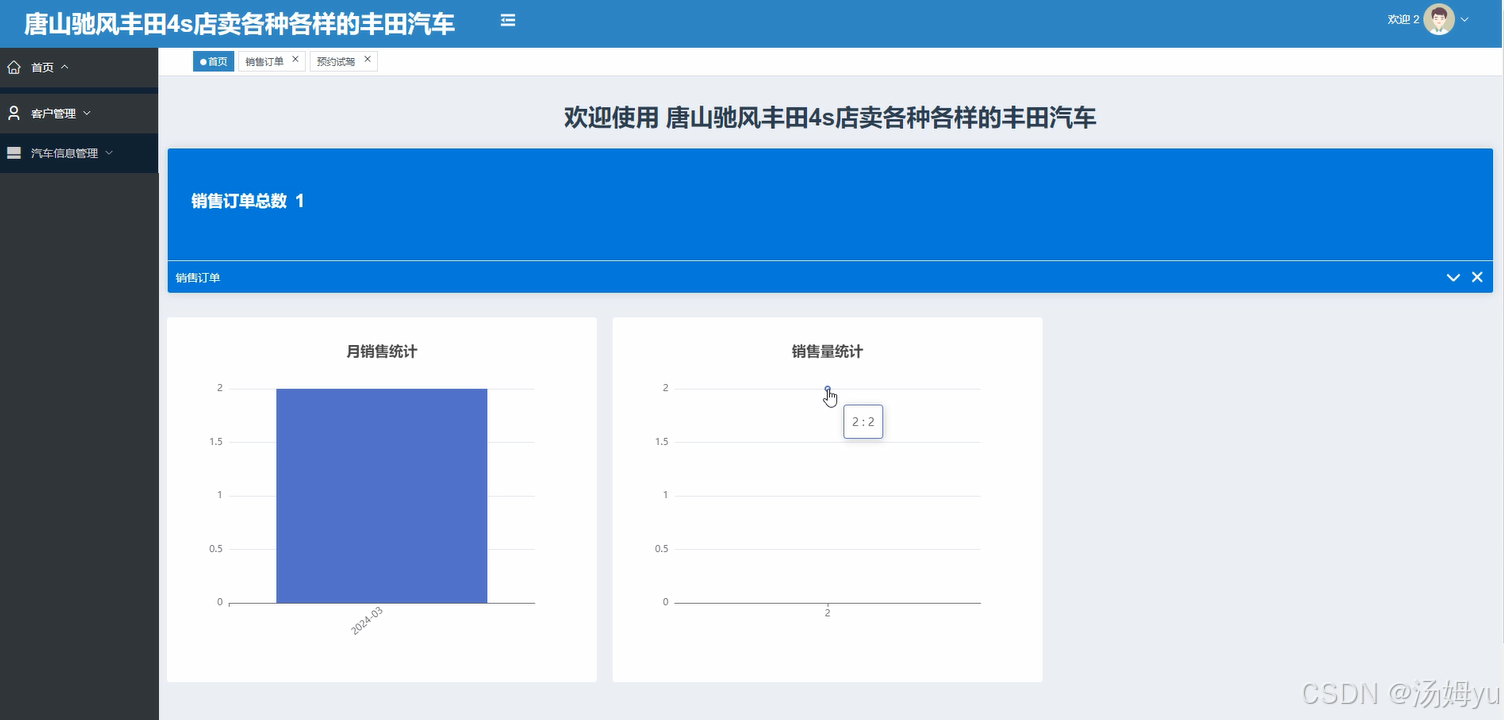The height and width of the screenshot is (720, 1504).
Task: Click the 2024-03 axis label
Action: click(367, 621)
